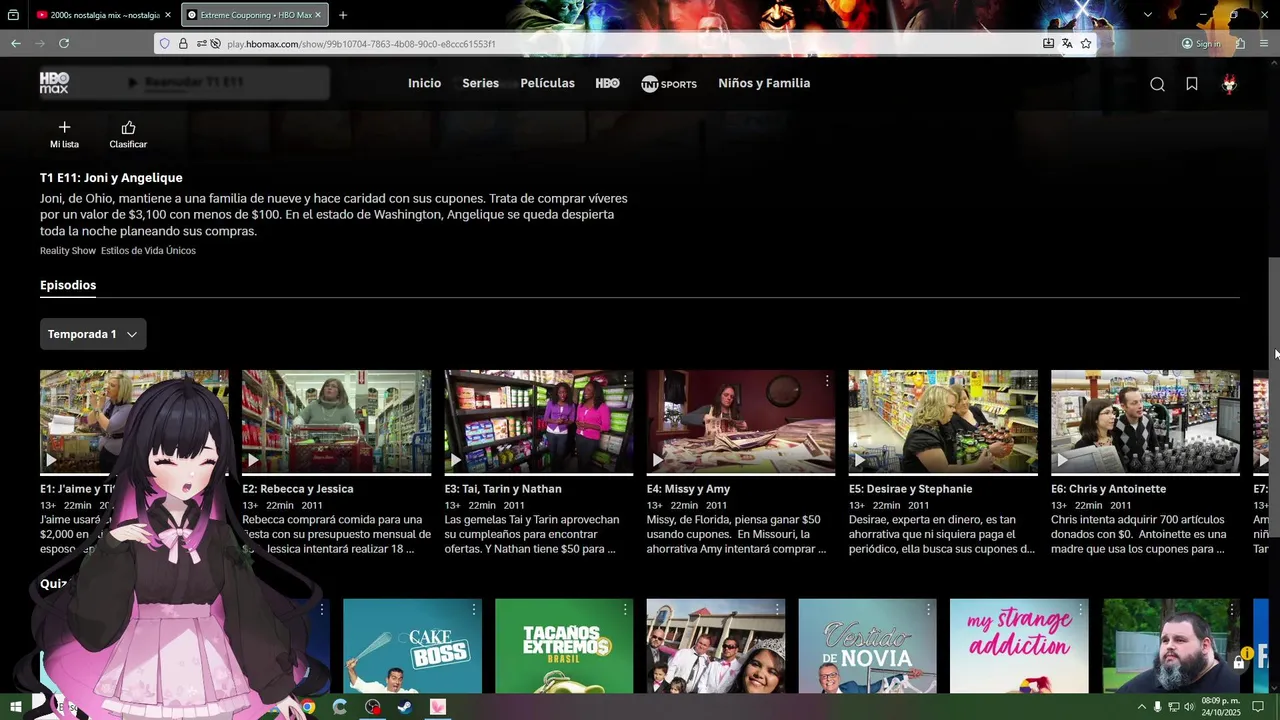Close the 2000s nostalgia mix tab
Image resolution: width=1280 pixels, height=720 pixels.
click(x=168, y=15)
